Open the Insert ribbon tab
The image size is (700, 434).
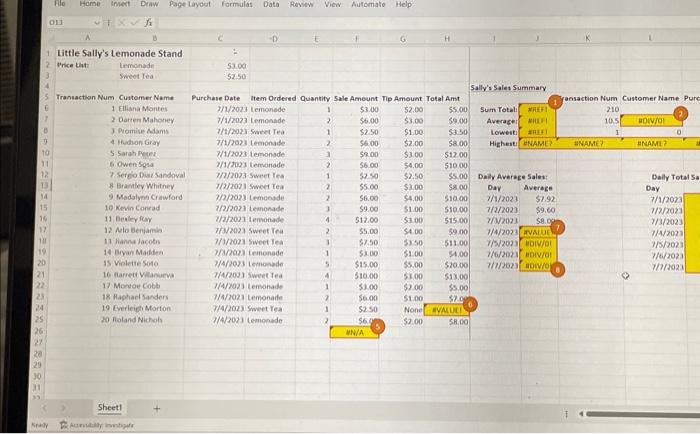[121, 4]
